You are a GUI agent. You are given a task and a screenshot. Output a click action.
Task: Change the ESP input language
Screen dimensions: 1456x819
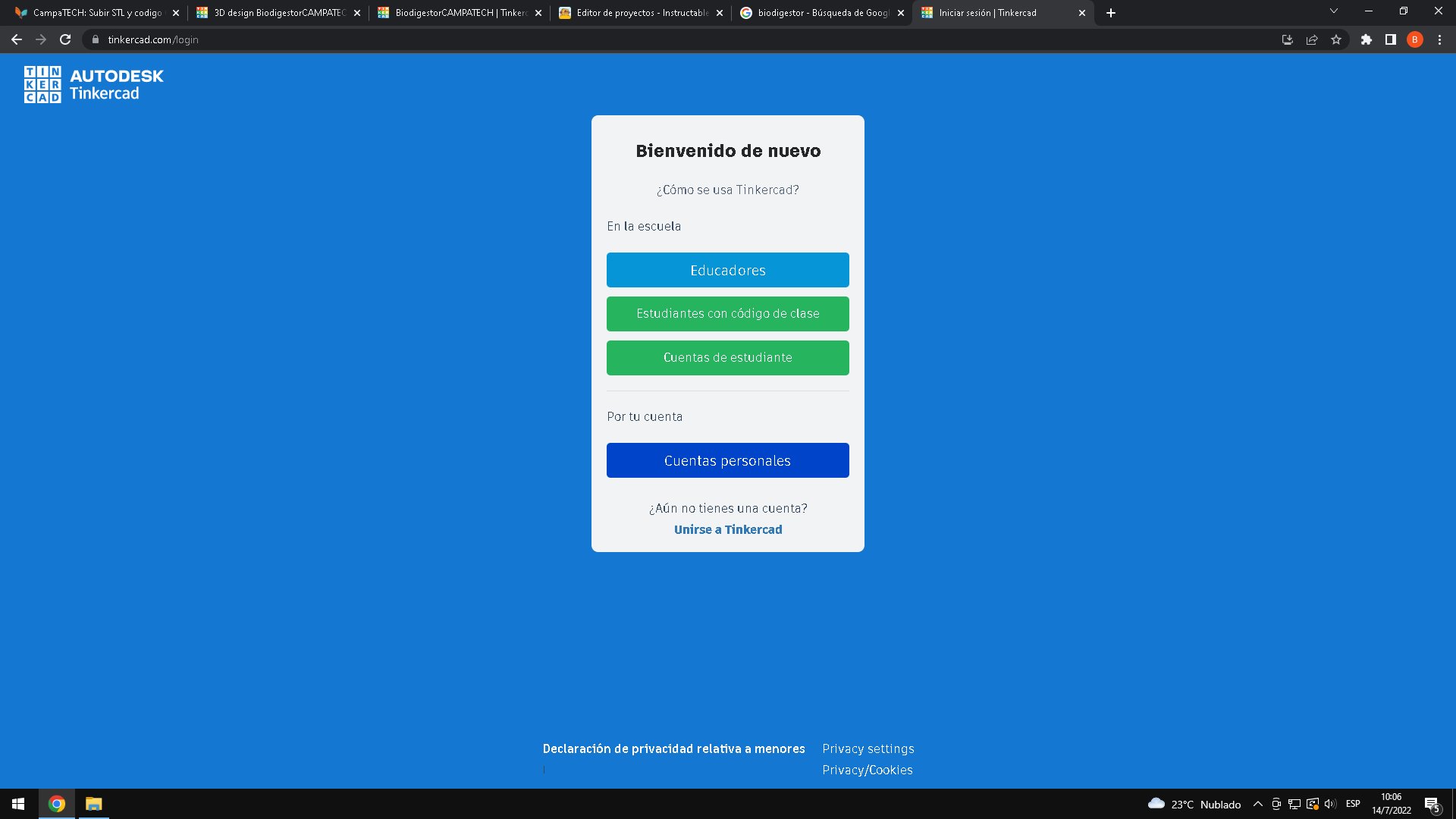1353,804
